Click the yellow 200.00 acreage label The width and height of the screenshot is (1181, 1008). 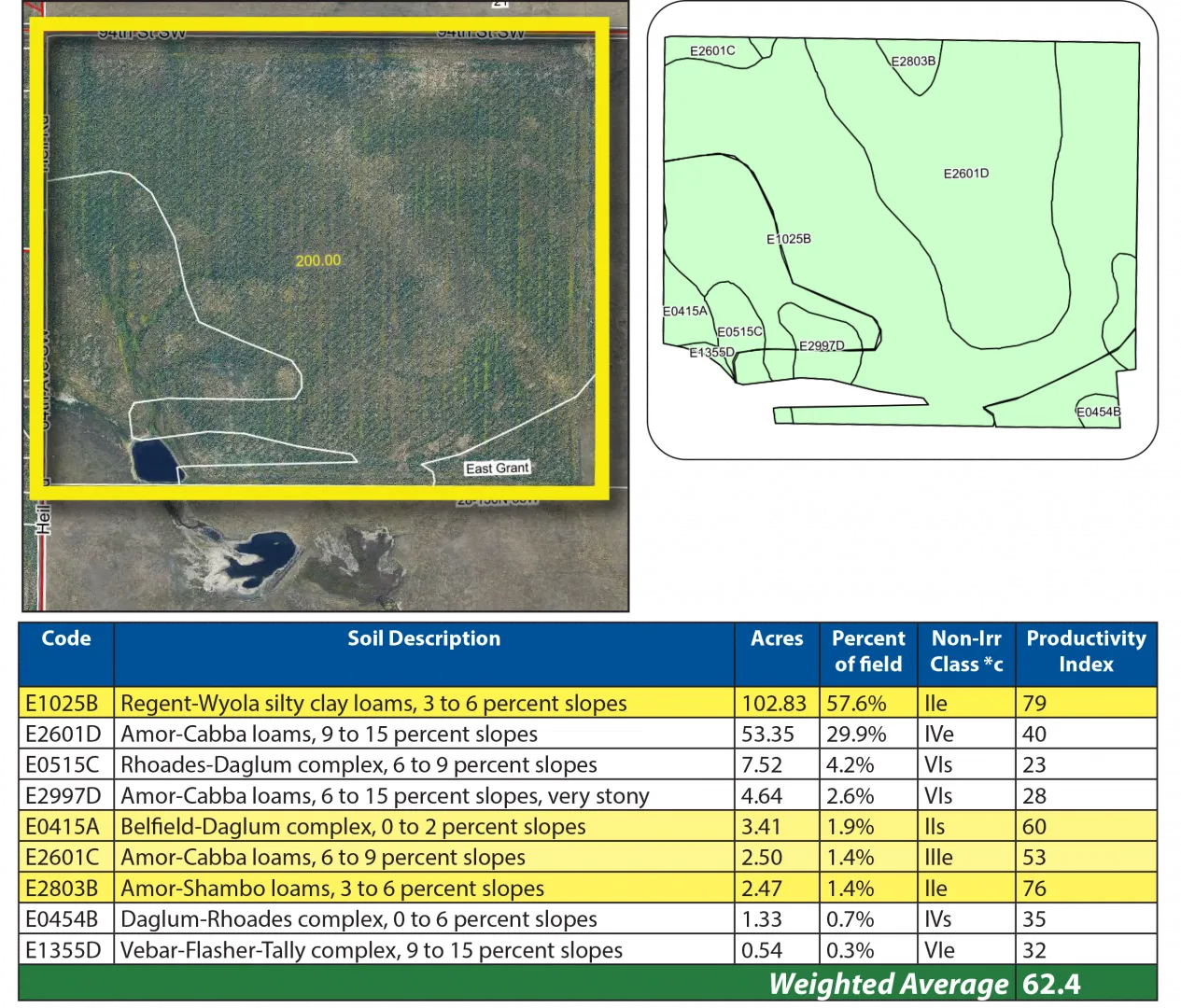(317, 260)
